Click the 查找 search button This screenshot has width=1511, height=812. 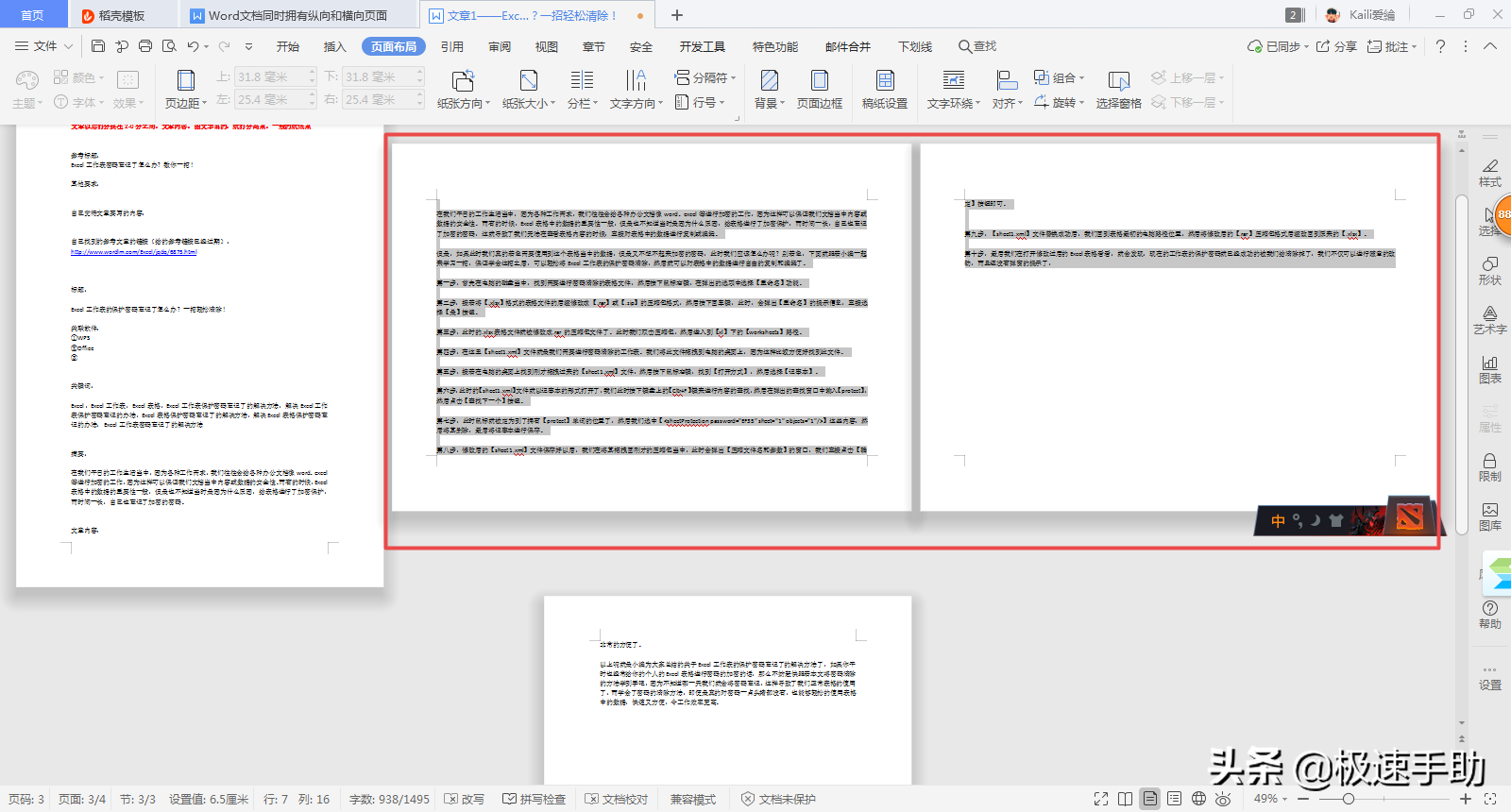click(977, 46)
